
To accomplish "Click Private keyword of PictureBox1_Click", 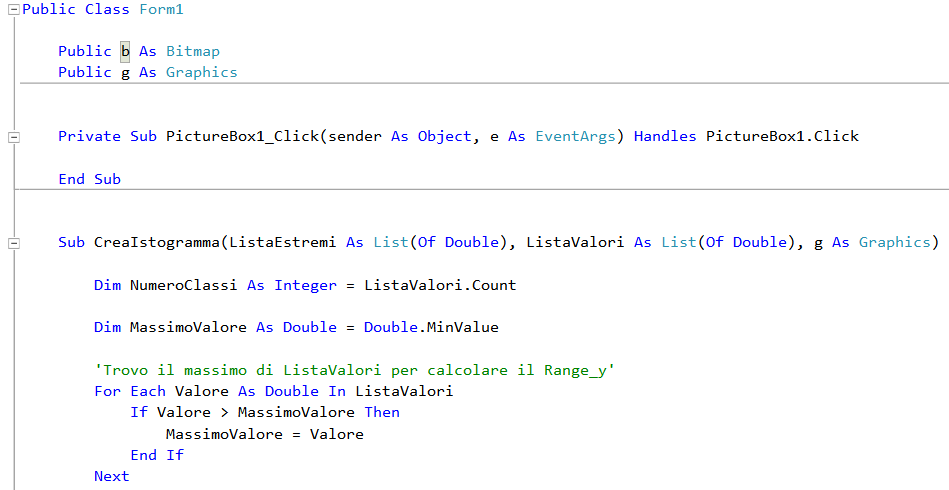I will click(x=90, y=136).
